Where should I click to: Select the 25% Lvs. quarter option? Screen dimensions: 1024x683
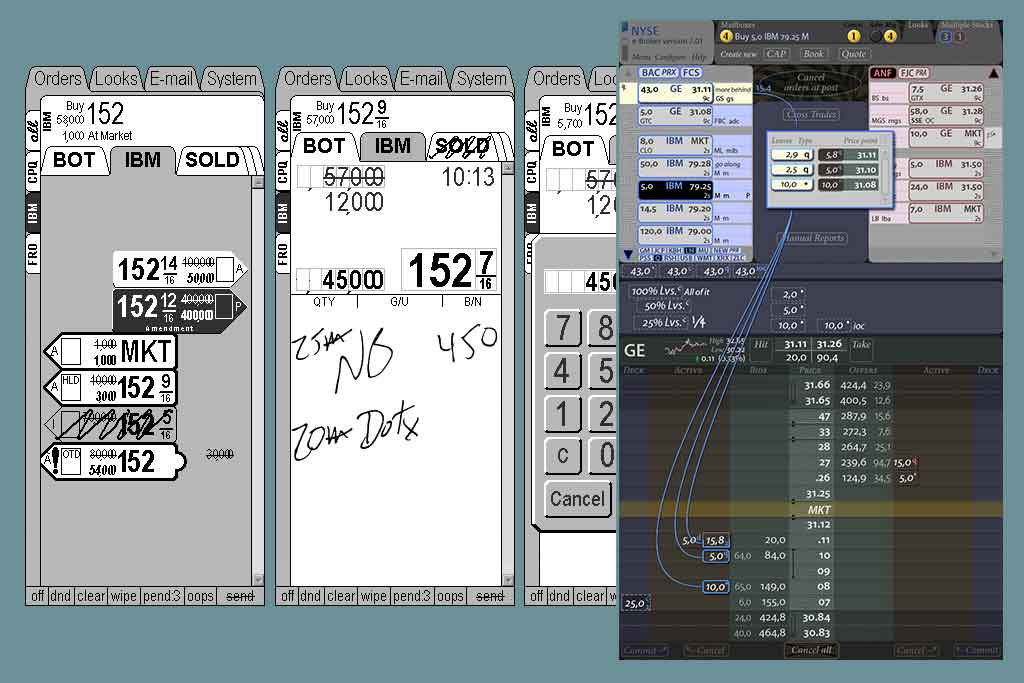point(670,321)
